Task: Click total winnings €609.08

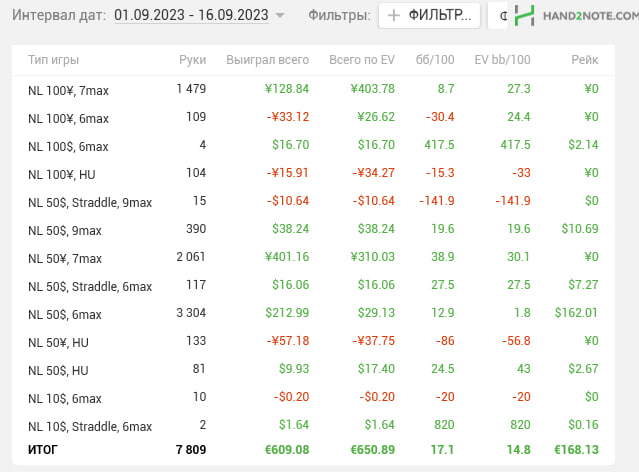Action: [287, 450]
